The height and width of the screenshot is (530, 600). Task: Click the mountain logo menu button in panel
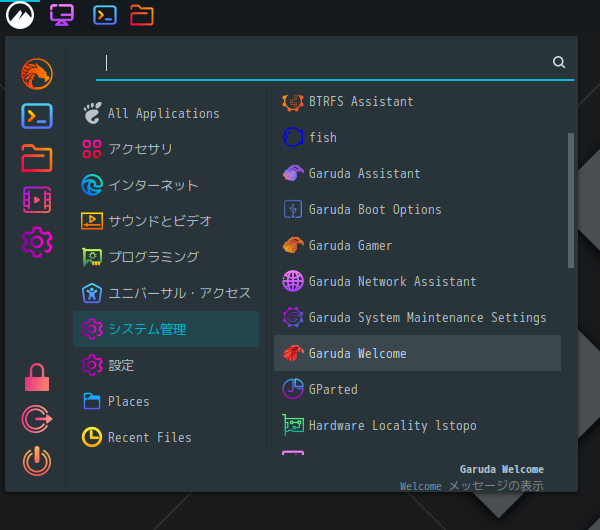tap(20, 15)
